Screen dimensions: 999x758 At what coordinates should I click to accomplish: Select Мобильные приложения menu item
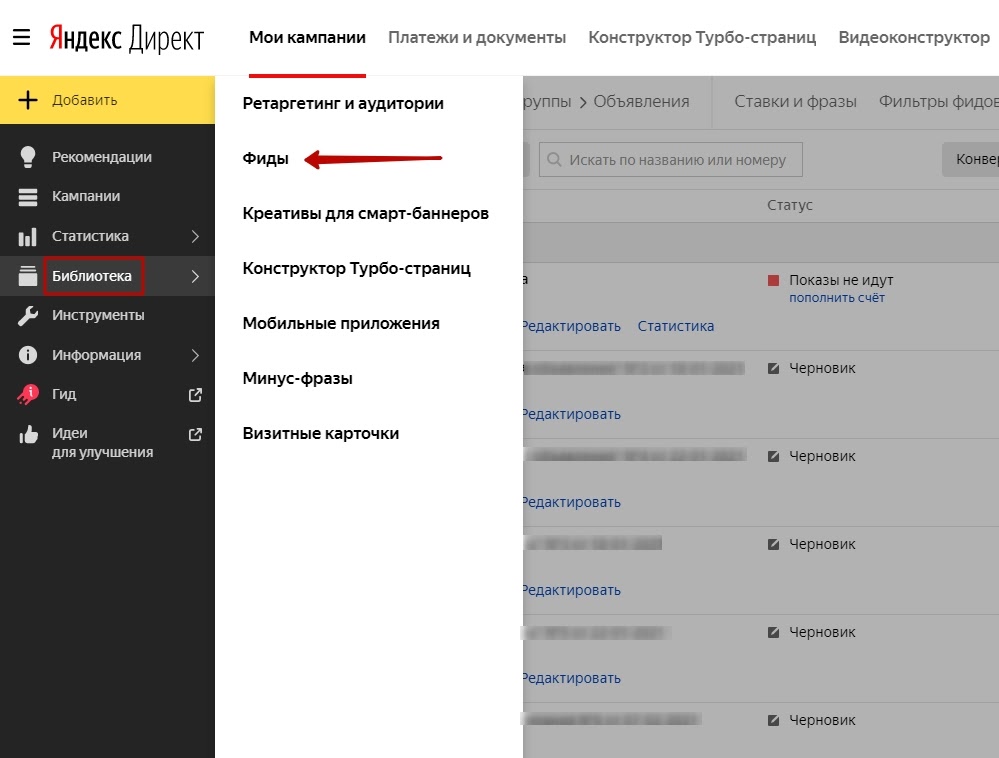coord(341,324)
